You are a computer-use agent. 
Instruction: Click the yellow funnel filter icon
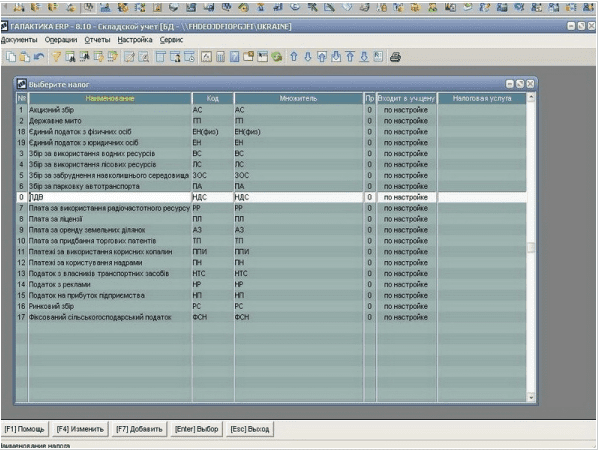(56, 57)
